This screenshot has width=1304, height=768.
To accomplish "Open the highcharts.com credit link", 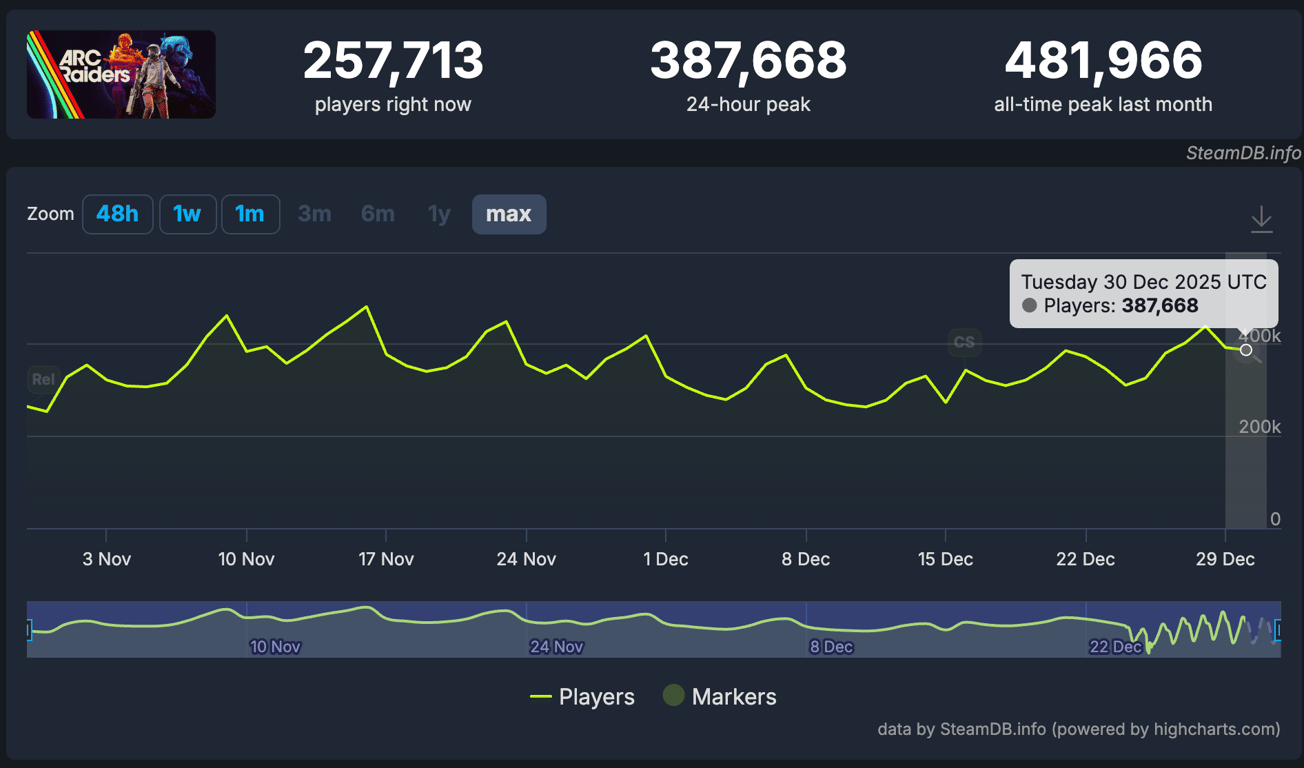I will [1078, 729].
